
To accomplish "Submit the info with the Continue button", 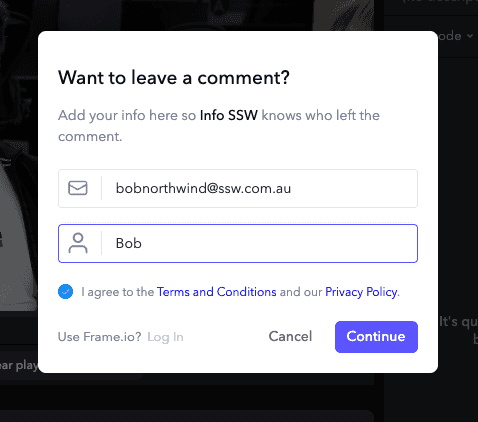I will (376, 337).
